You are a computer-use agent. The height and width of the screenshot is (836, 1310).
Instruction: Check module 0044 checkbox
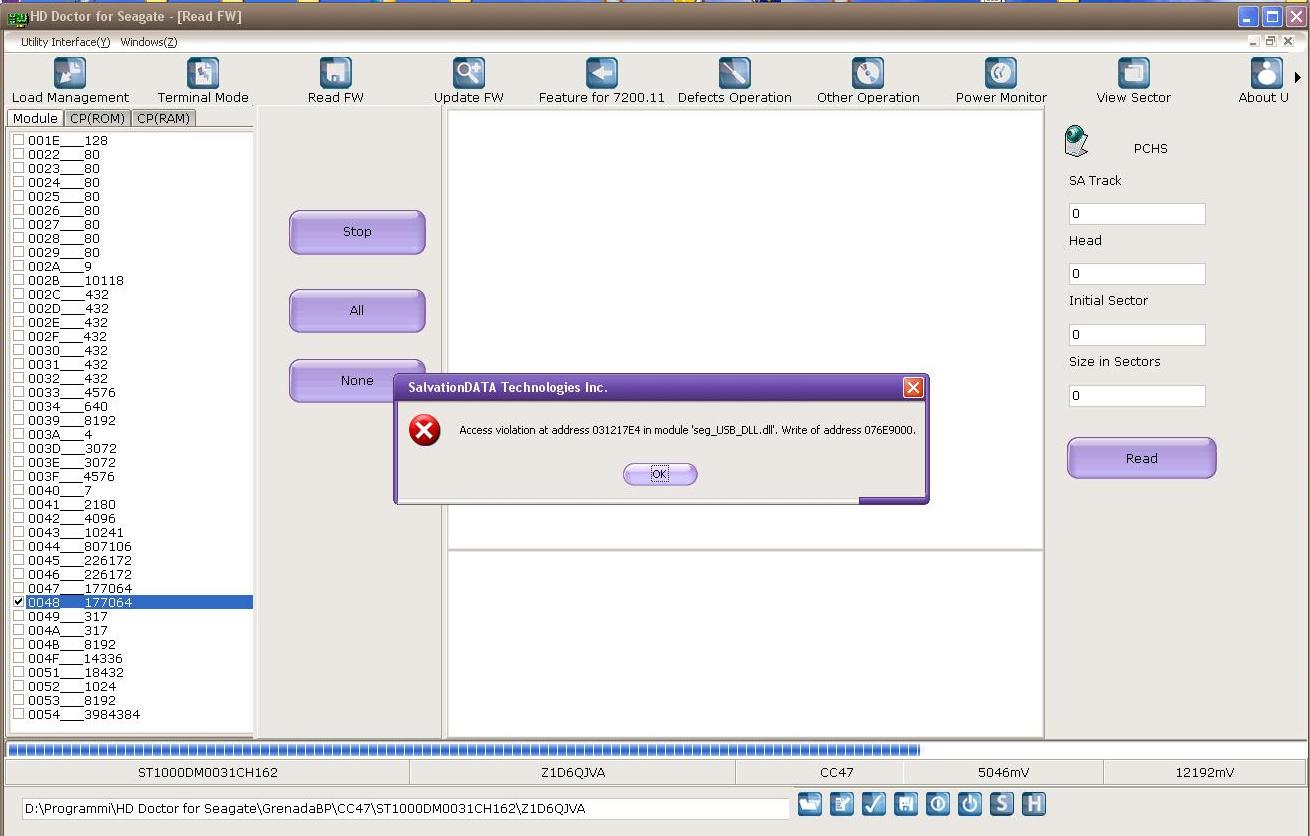18,546
